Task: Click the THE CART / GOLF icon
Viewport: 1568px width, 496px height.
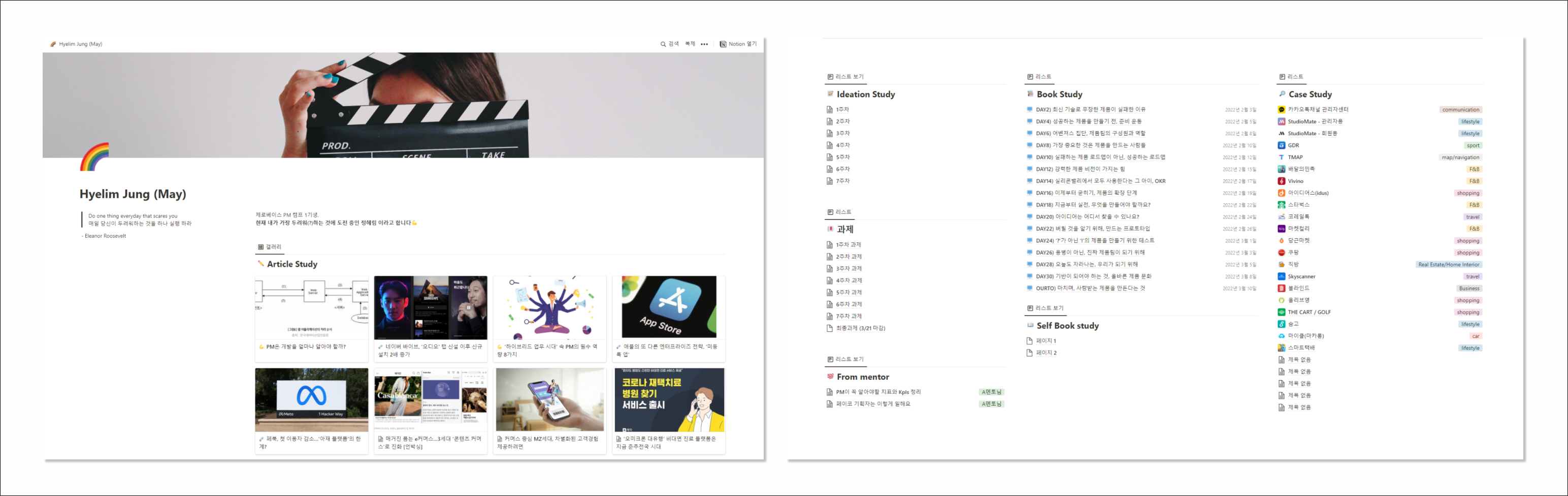Action: click(x=1281, y=312)
